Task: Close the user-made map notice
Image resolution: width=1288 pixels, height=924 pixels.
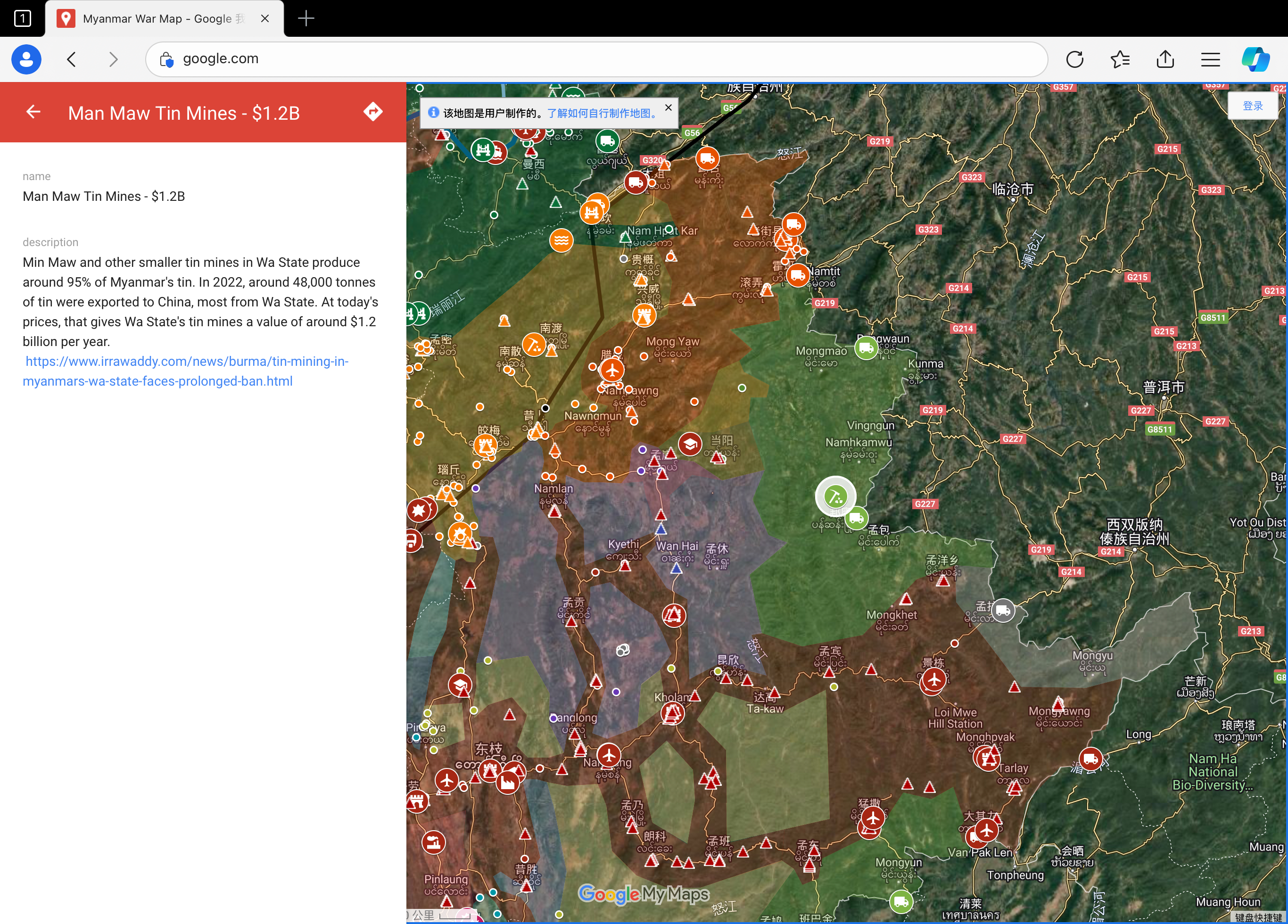Action: pos(669,107)
